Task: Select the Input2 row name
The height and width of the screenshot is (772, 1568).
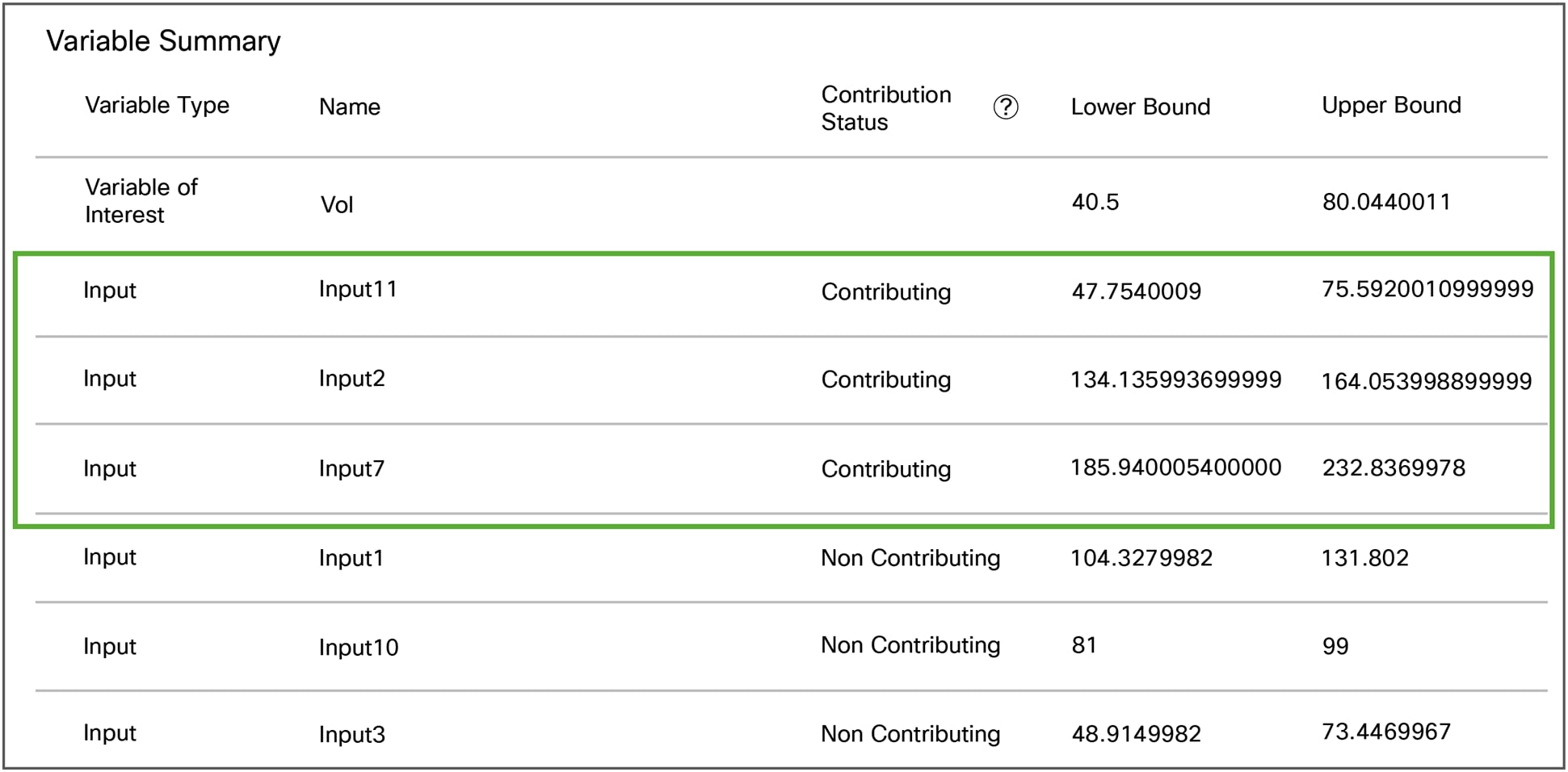Action: tap(351, 378)
